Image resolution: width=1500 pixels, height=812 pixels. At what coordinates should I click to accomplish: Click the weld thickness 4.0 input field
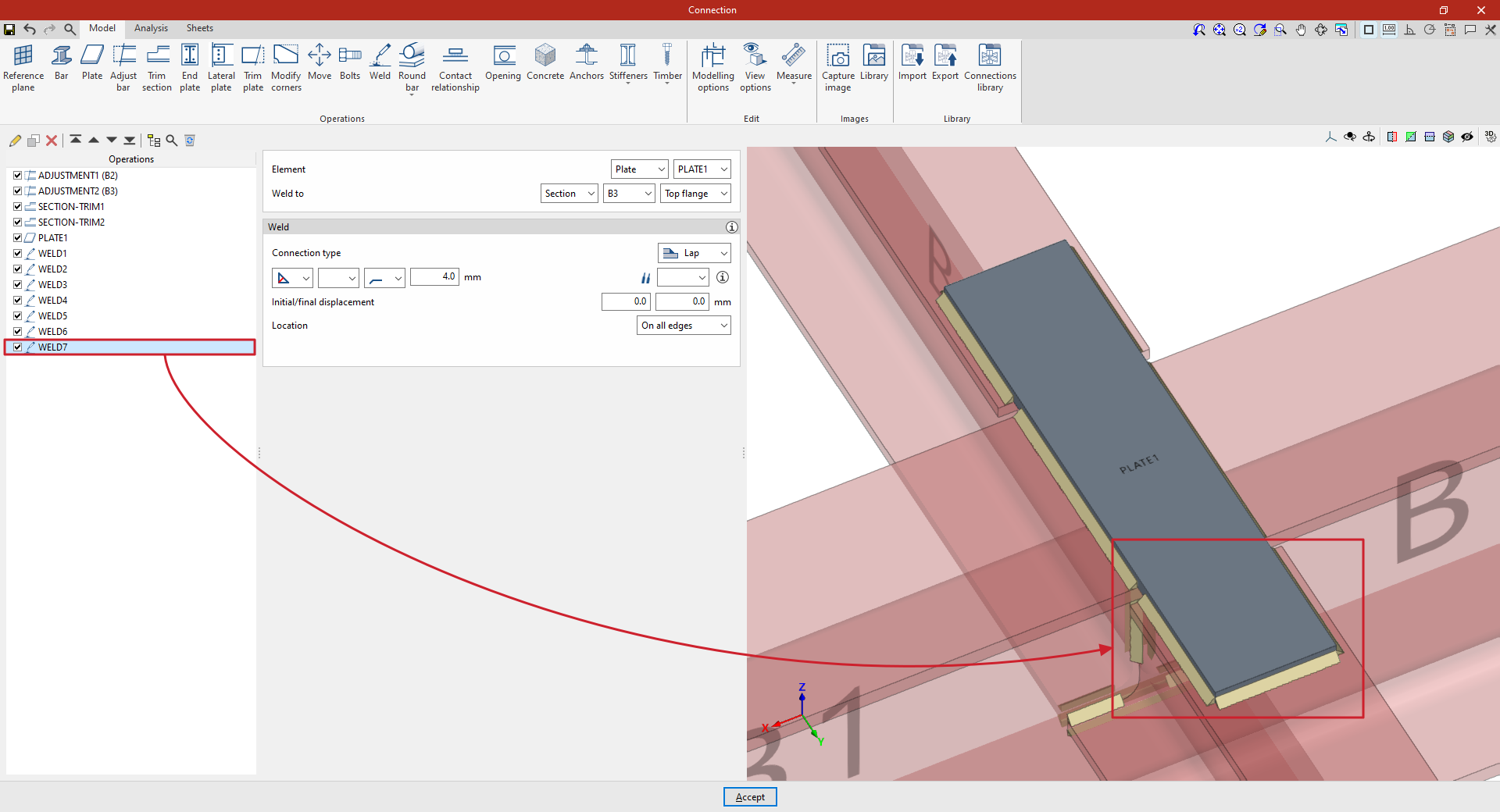click(434, 277)
